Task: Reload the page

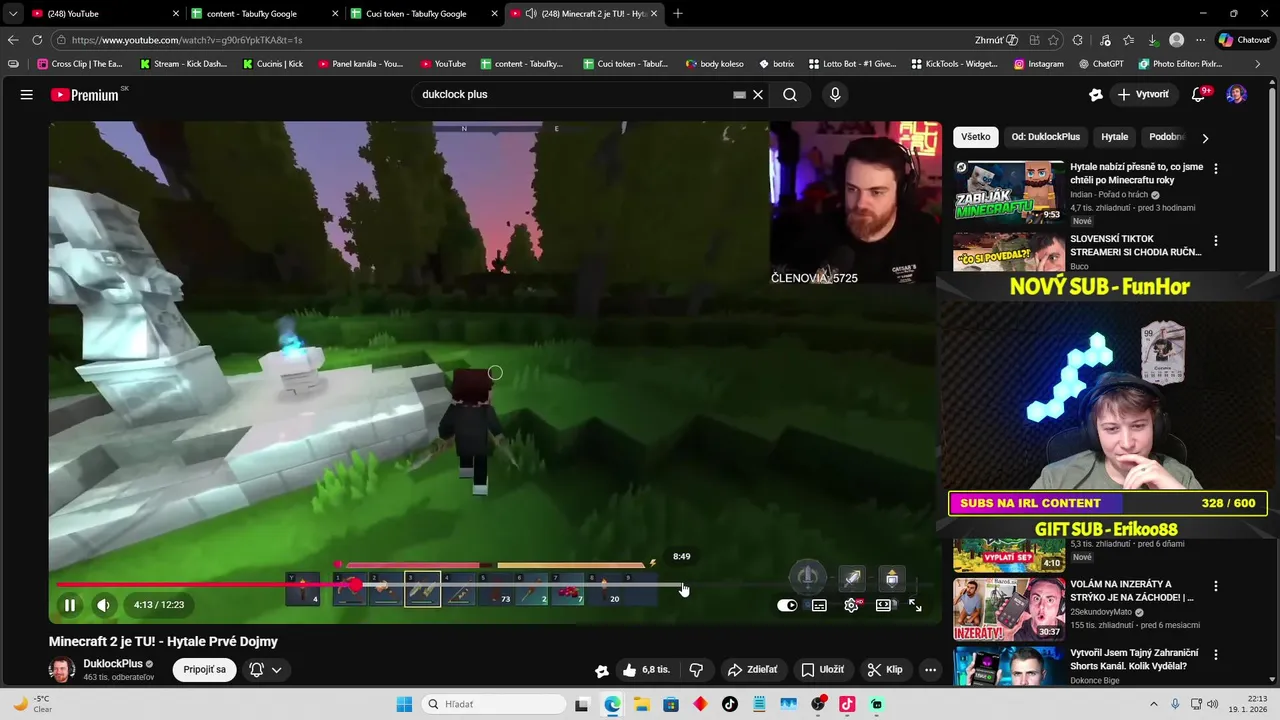Action: [37, 40]
